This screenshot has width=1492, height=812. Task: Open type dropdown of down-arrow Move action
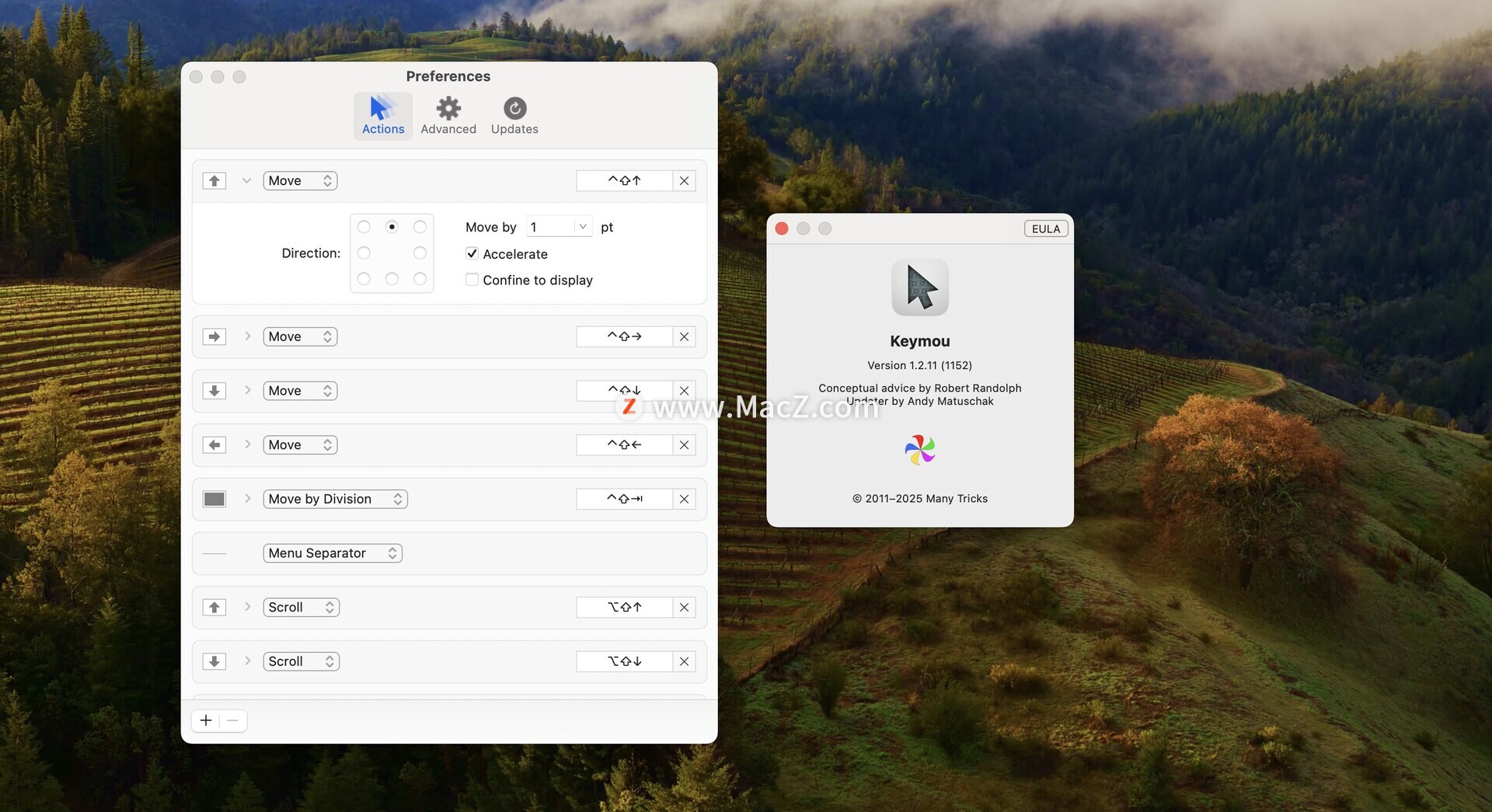coord(300,391)
